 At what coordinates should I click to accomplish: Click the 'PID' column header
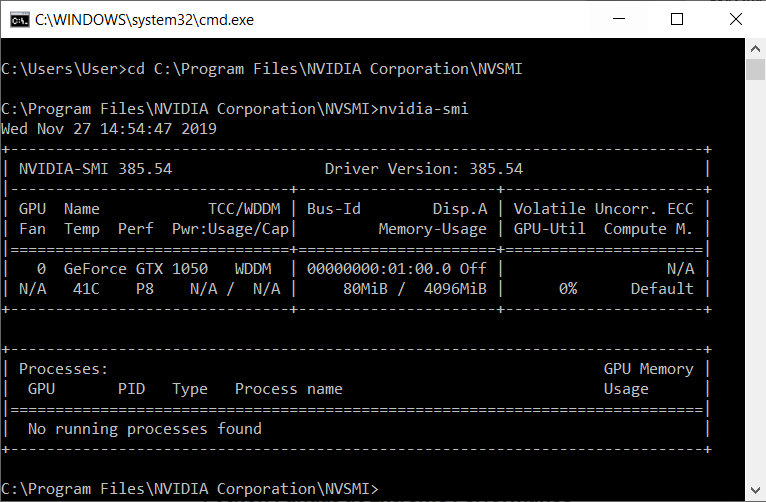(x=131, y=389)
